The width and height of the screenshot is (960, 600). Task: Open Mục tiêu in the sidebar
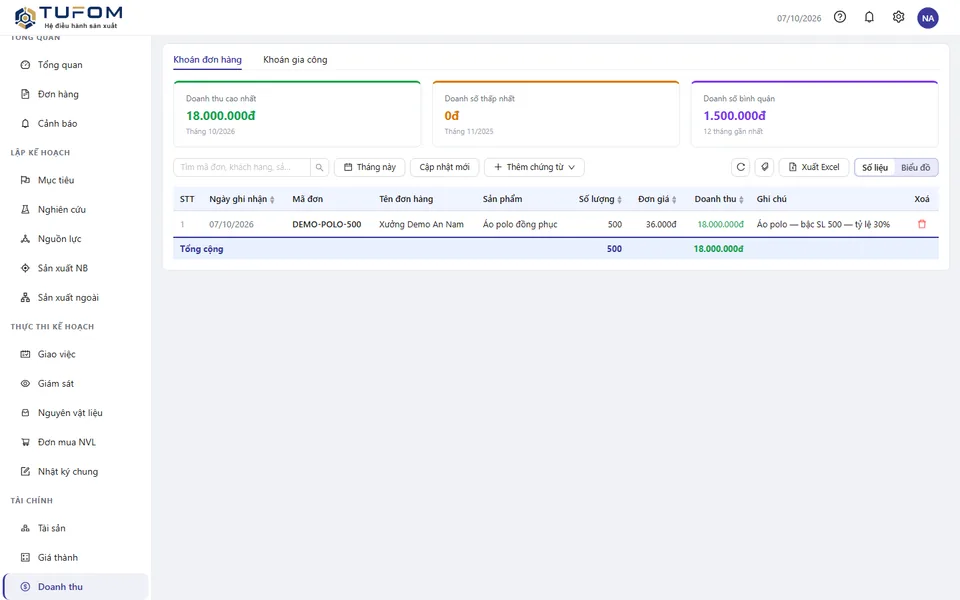click(x=75, y=180)
